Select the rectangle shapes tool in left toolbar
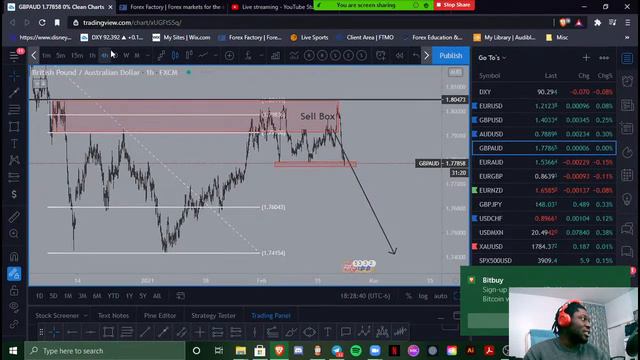Screen dimensions: 640x360 tap(14, 127)
